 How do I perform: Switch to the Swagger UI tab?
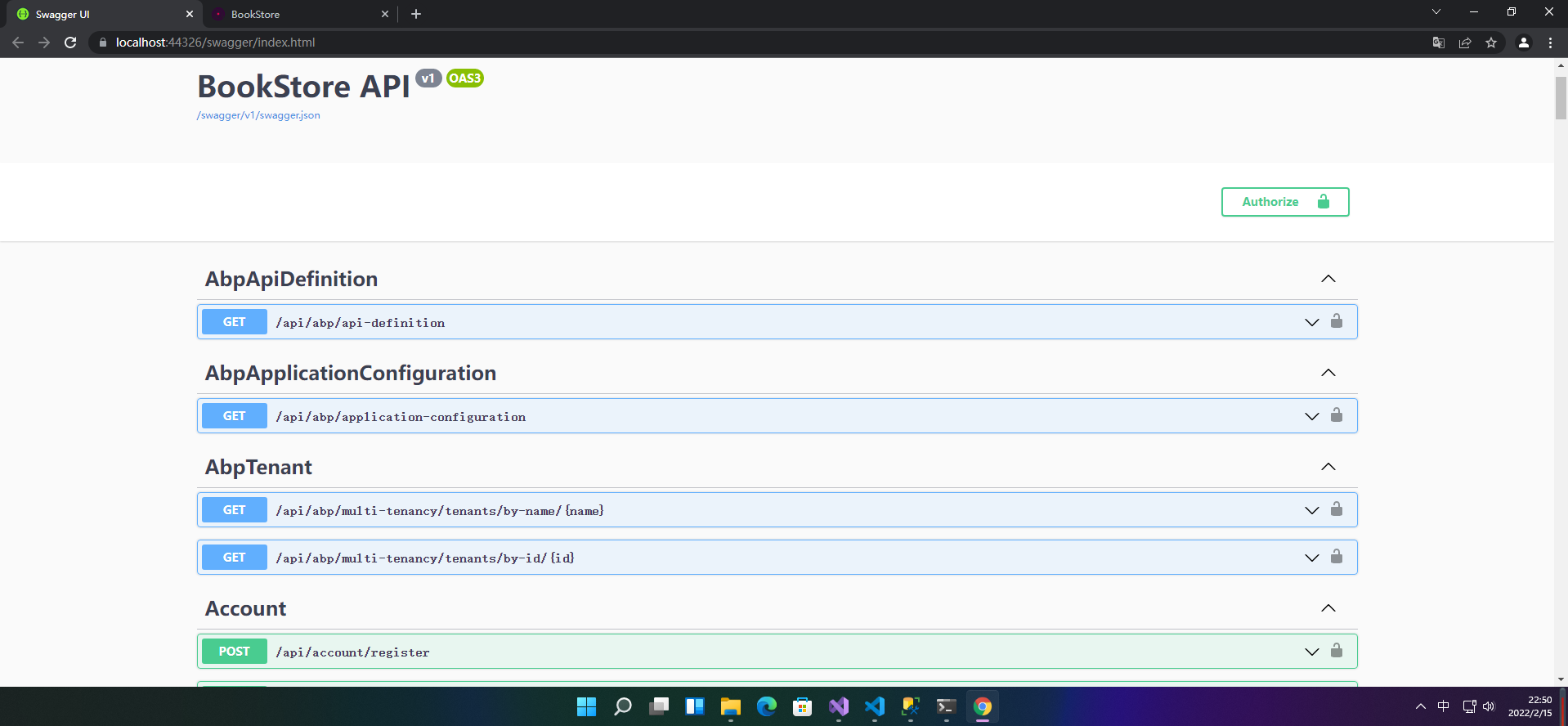103,14
